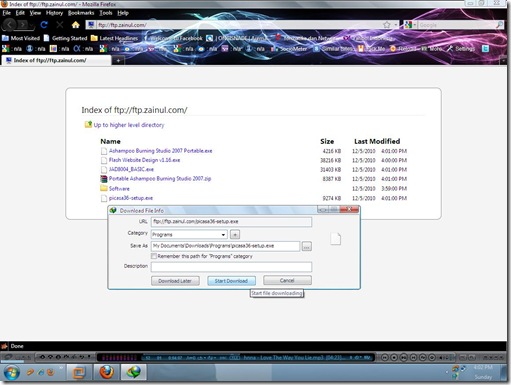511x385 pixels.
Task: Bookmark this page with the star icon
Action: point(387,25)
